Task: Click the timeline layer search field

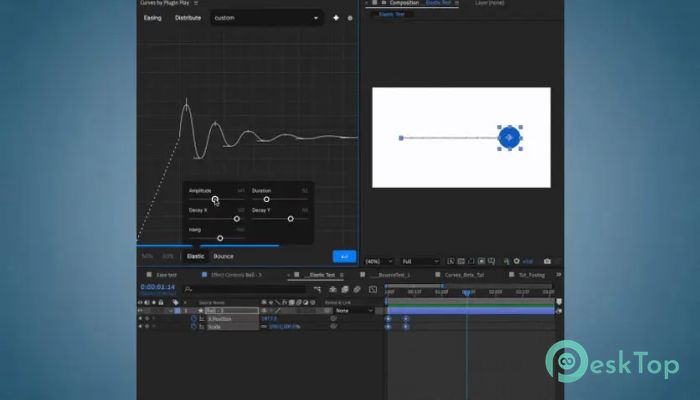Action: (x=245, y=289)
